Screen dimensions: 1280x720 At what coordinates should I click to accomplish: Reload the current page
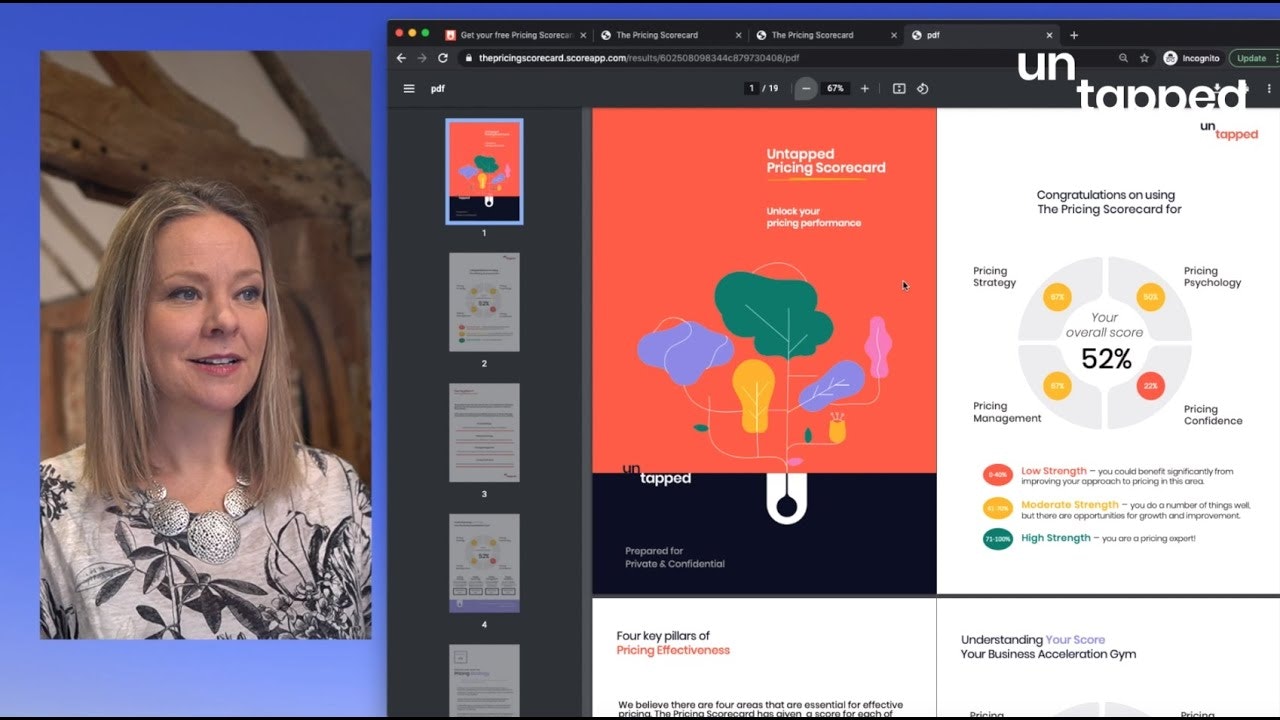tap(442, 58)
